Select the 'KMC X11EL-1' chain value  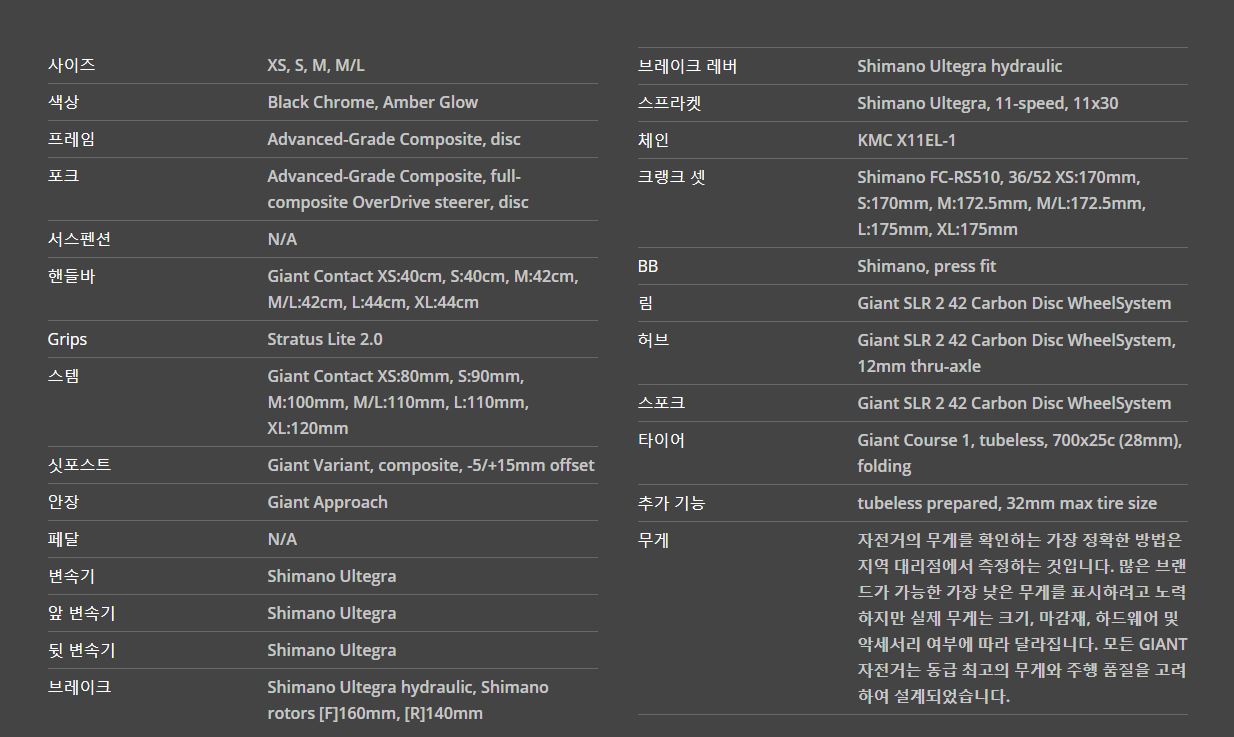(x=907, y=140)
